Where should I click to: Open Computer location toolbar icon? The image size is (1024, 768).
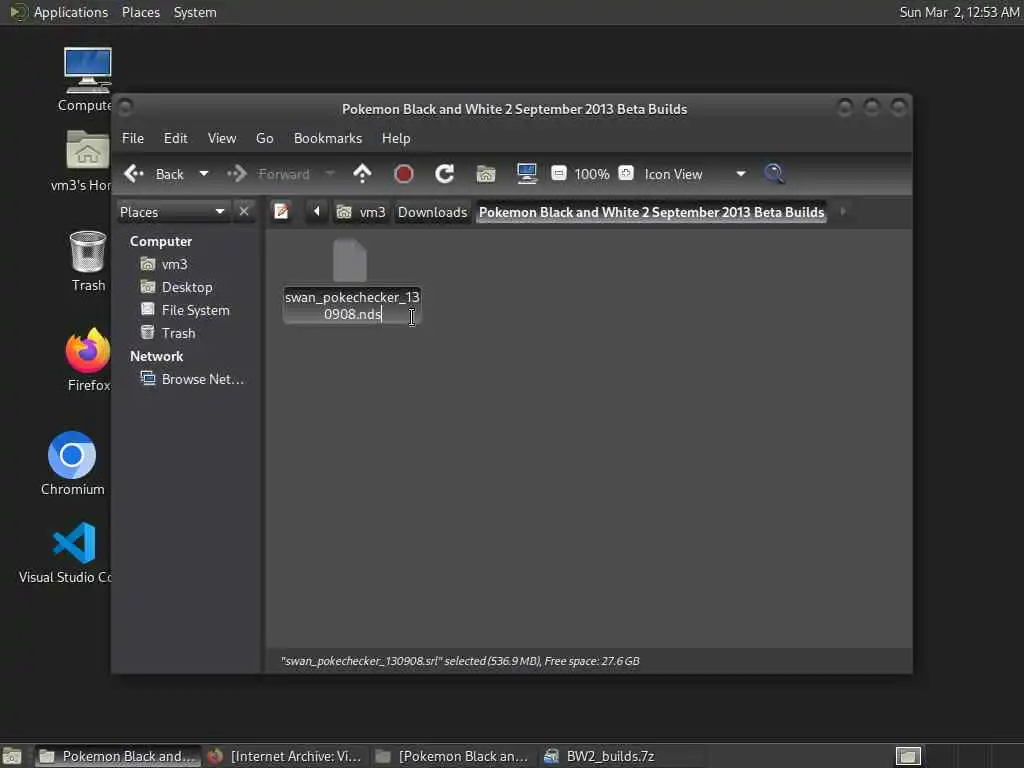tap(526, 174)
